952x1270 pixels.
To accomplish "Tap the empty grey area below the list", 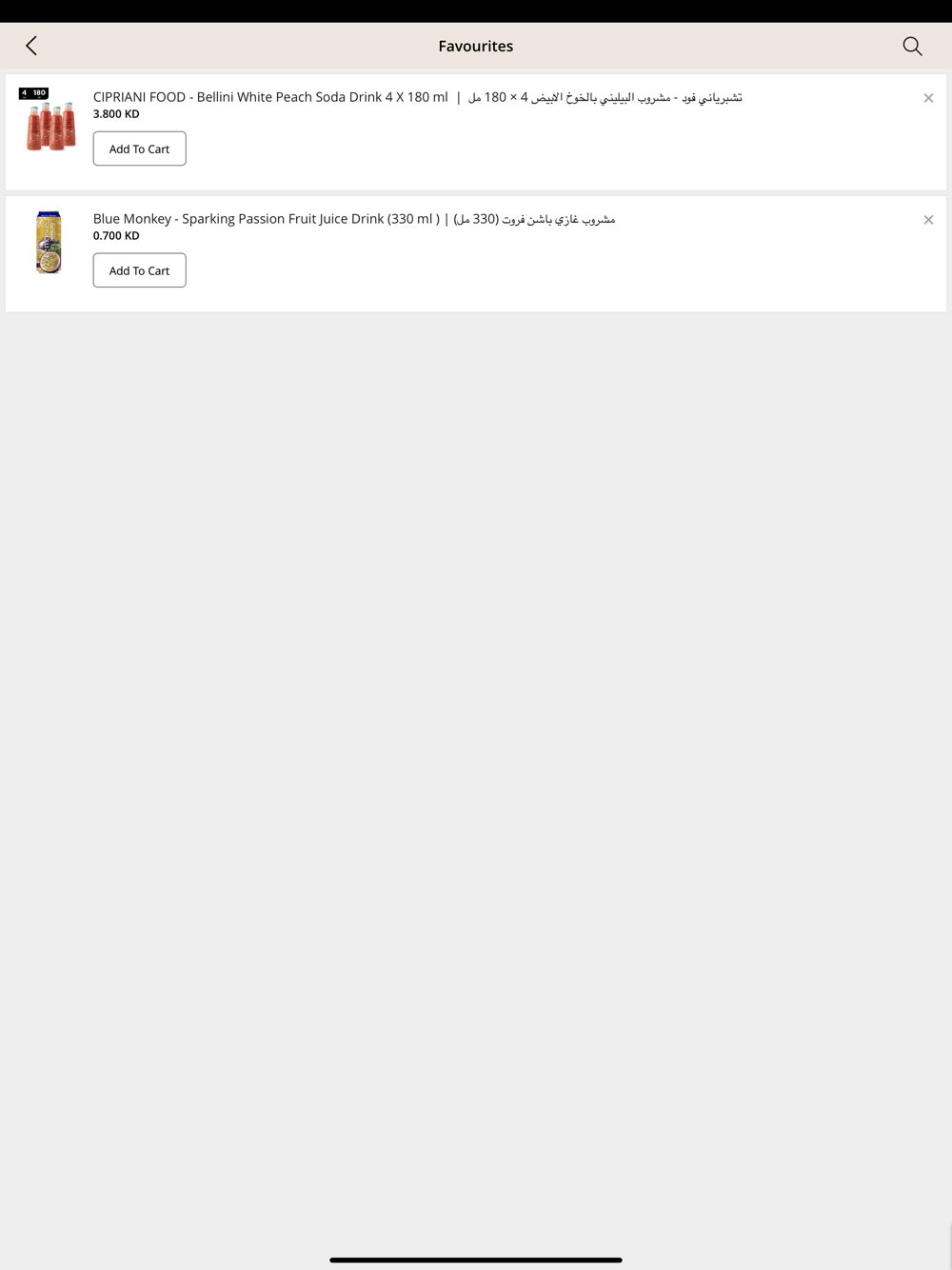I will point(476,762).
